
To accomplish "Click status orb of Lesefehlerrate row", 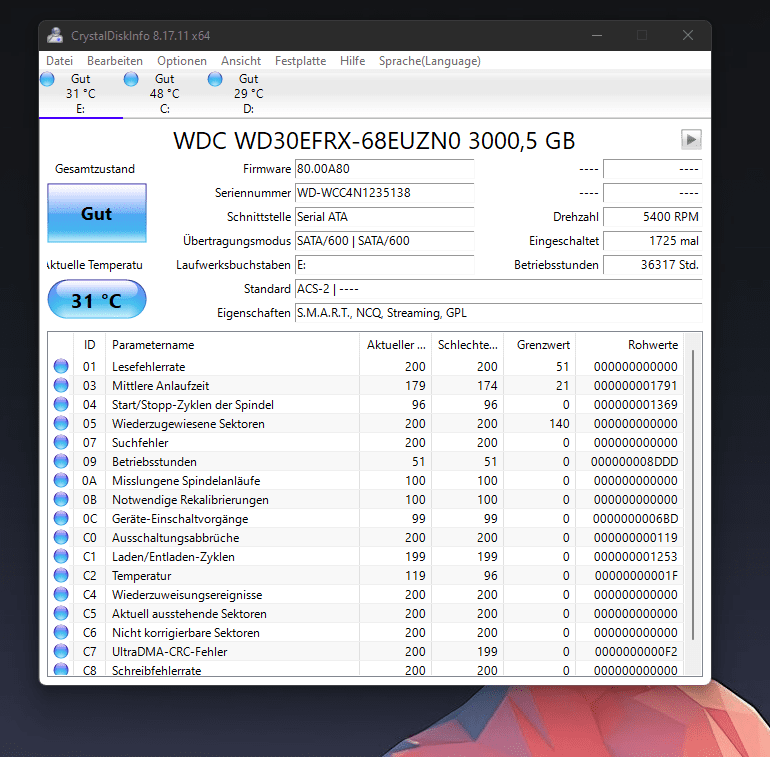I will [x=61, y=366].
